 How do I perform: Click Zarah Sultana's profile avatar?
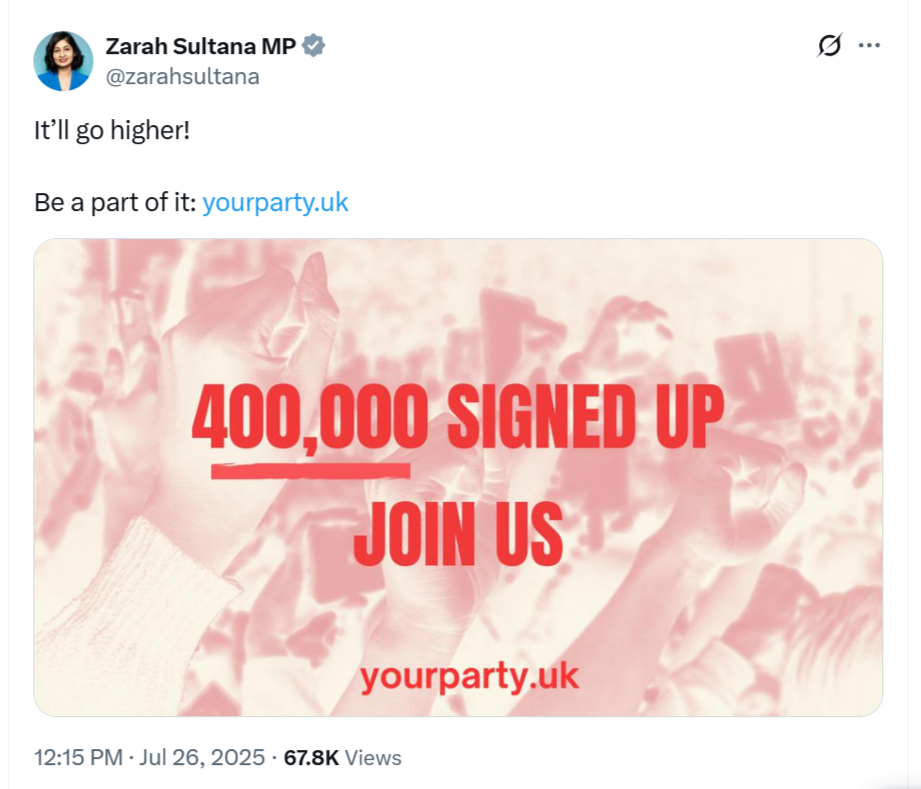coord(63,60)
